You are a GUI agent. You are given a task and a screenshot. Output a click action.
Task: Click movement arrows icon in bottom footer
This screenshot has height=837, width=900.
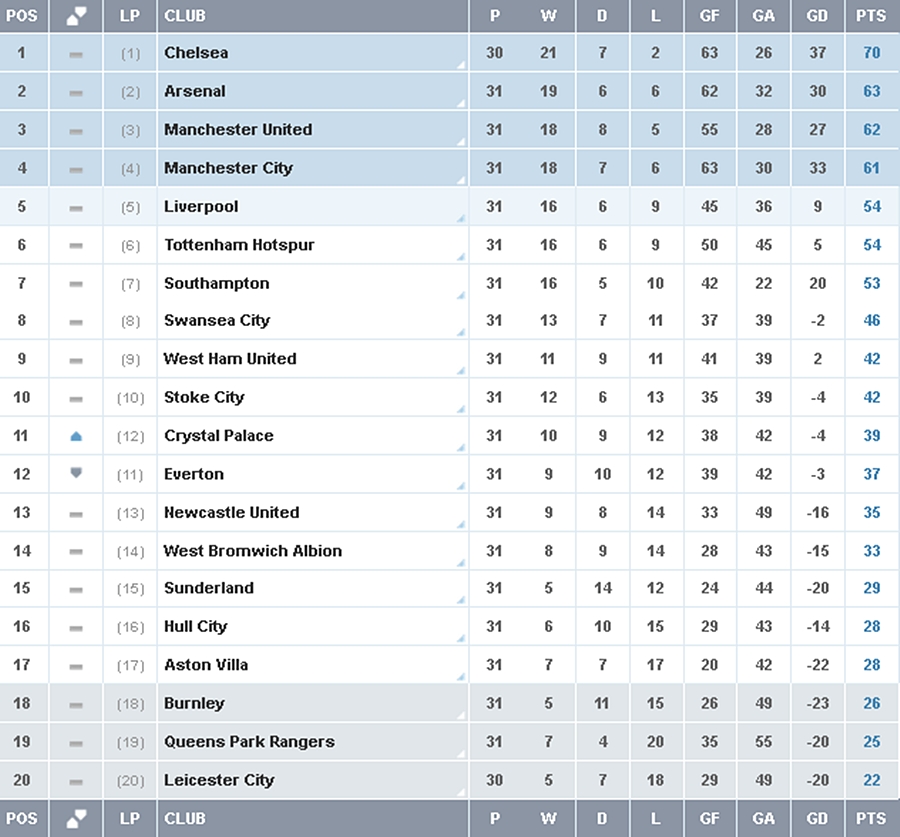pos(76,819)
